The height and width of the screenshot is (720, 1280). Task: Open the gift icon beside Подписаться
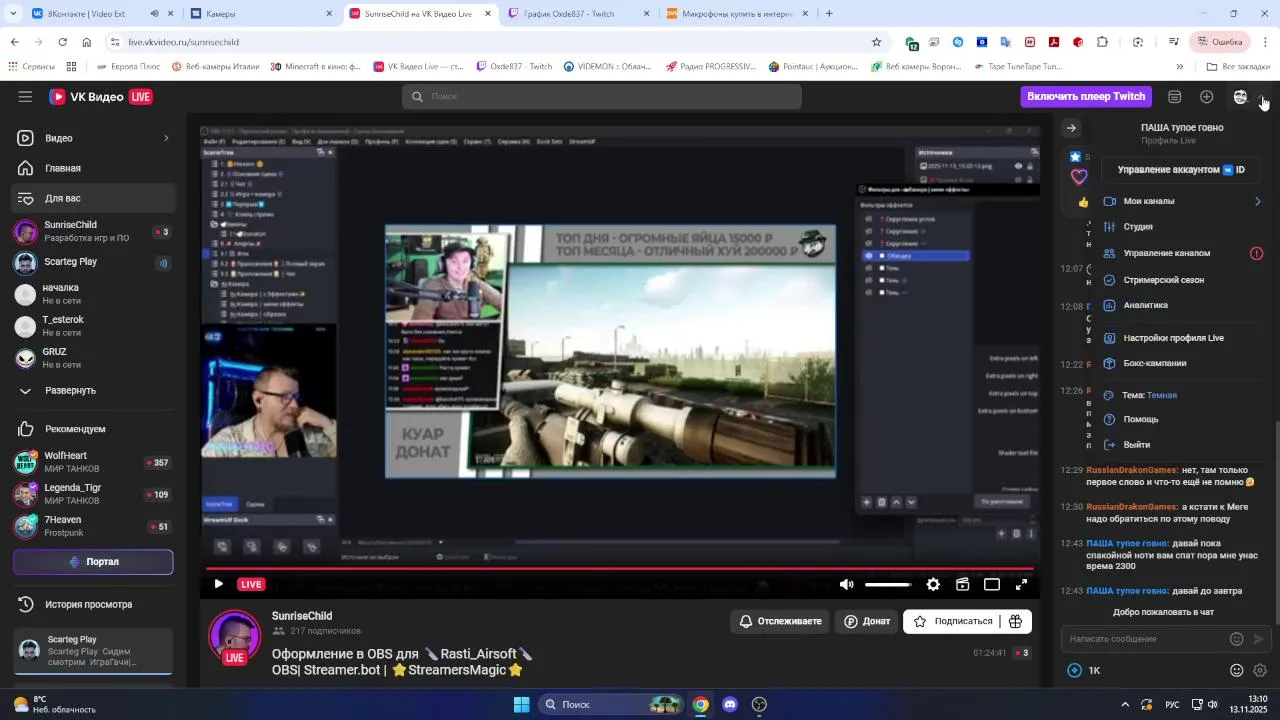(1015, 622)
